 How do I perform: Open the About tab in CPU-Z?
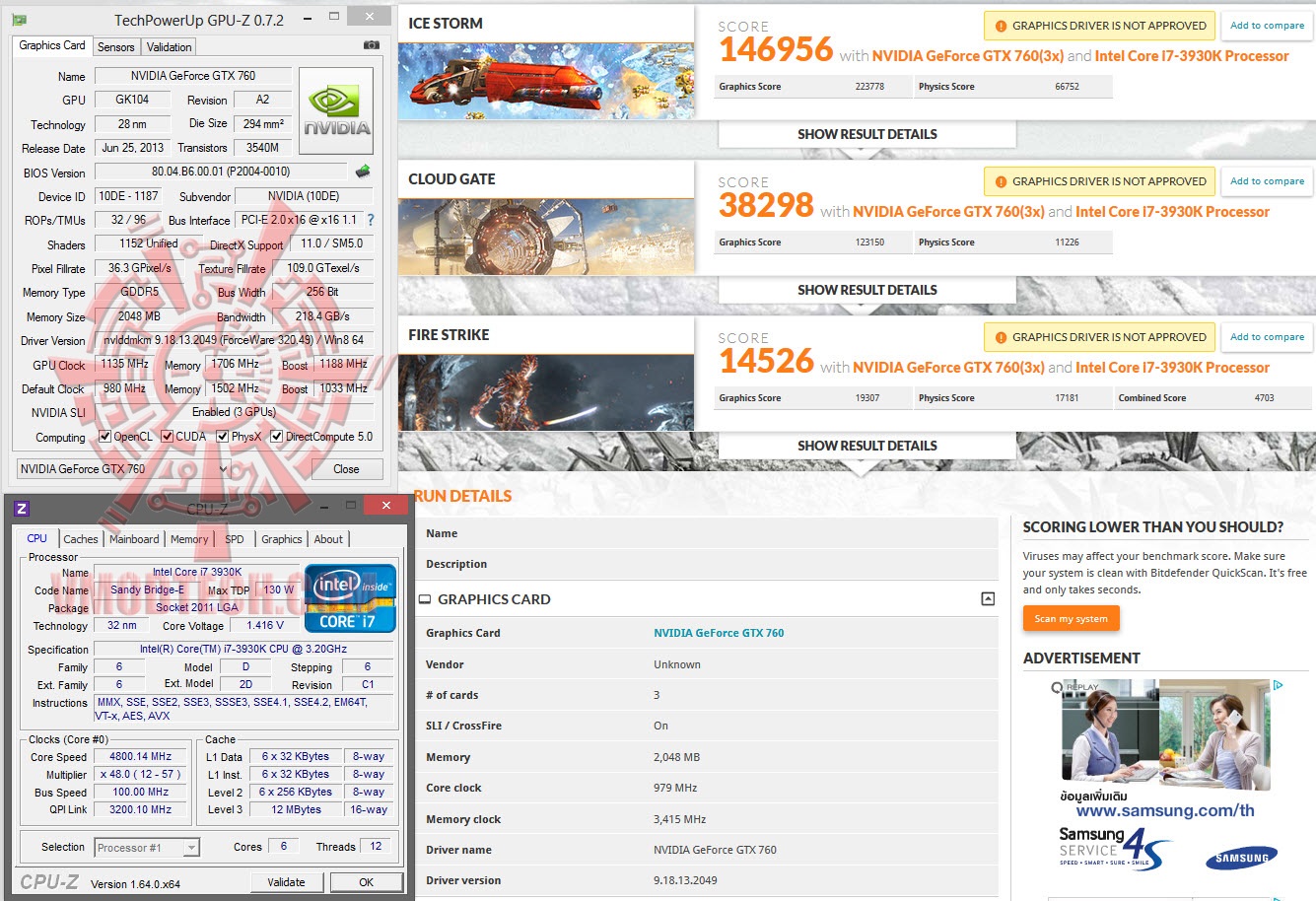[329, 539]
